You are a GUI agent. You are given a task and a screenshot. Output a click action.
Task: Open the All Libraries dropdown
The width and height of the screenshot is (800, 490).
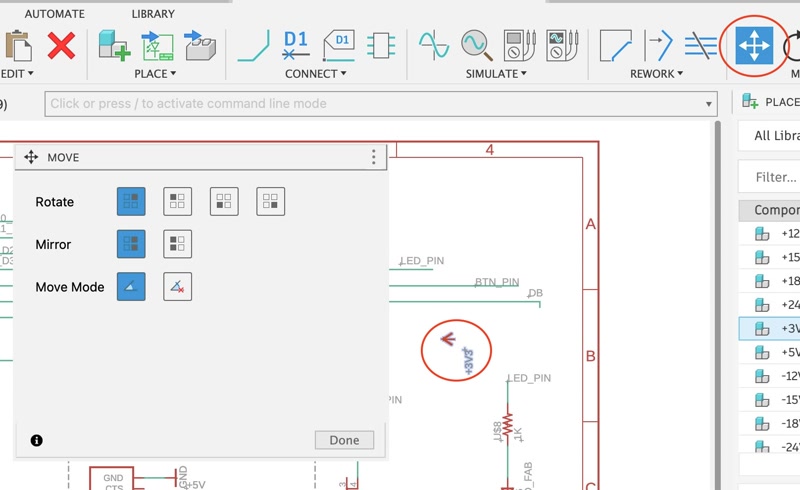[769, 136]
